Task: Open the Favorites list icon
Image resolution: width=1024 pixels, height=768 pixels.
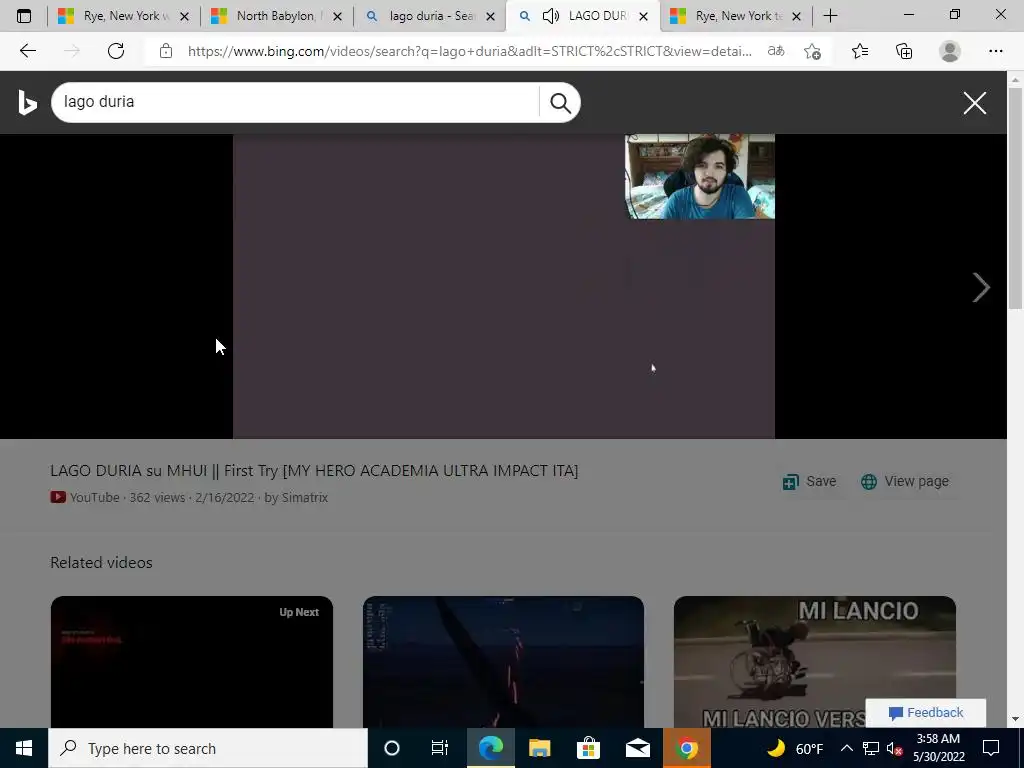Action: (860, 51)
